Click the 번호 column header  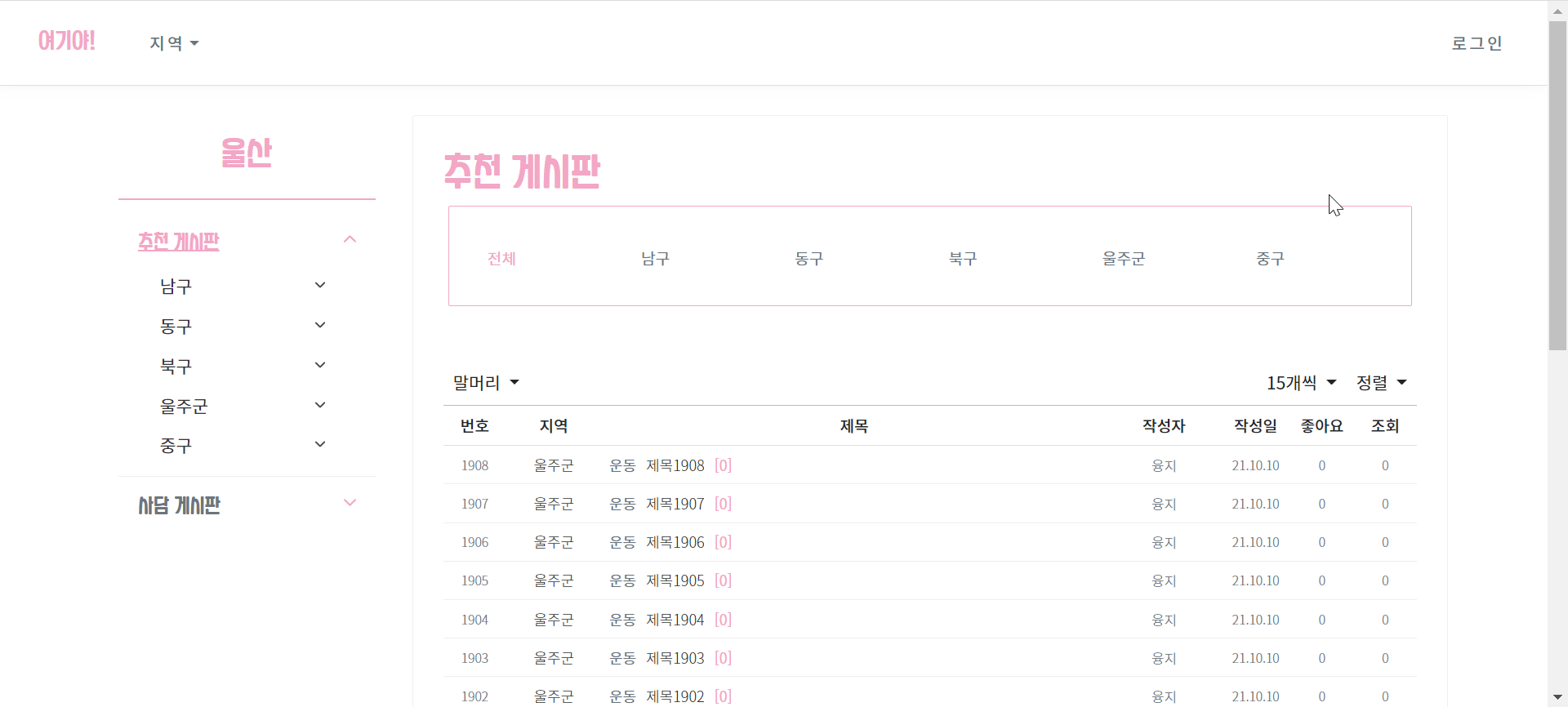474,426
